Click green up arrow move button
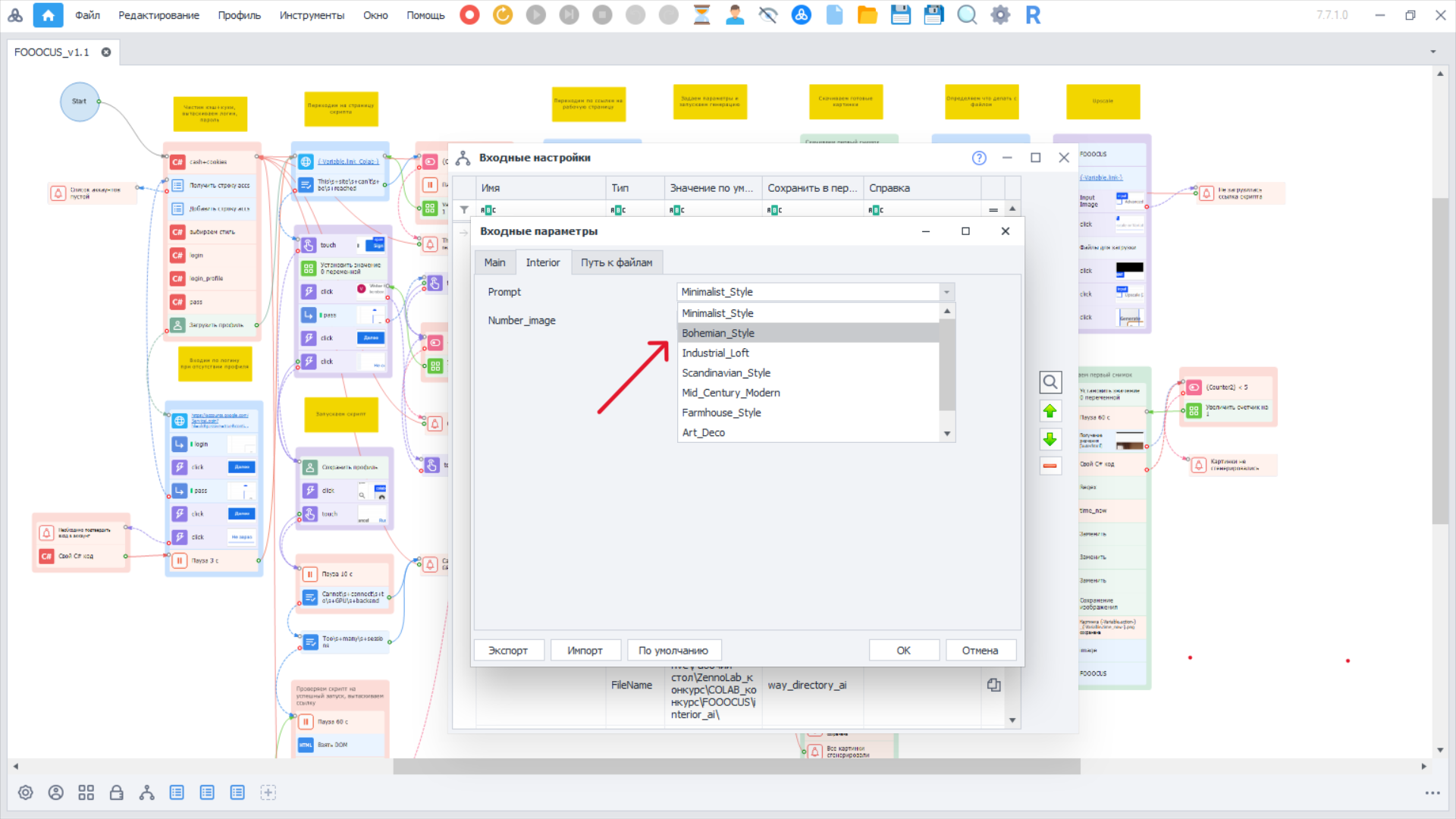 tap(1050, 411)
